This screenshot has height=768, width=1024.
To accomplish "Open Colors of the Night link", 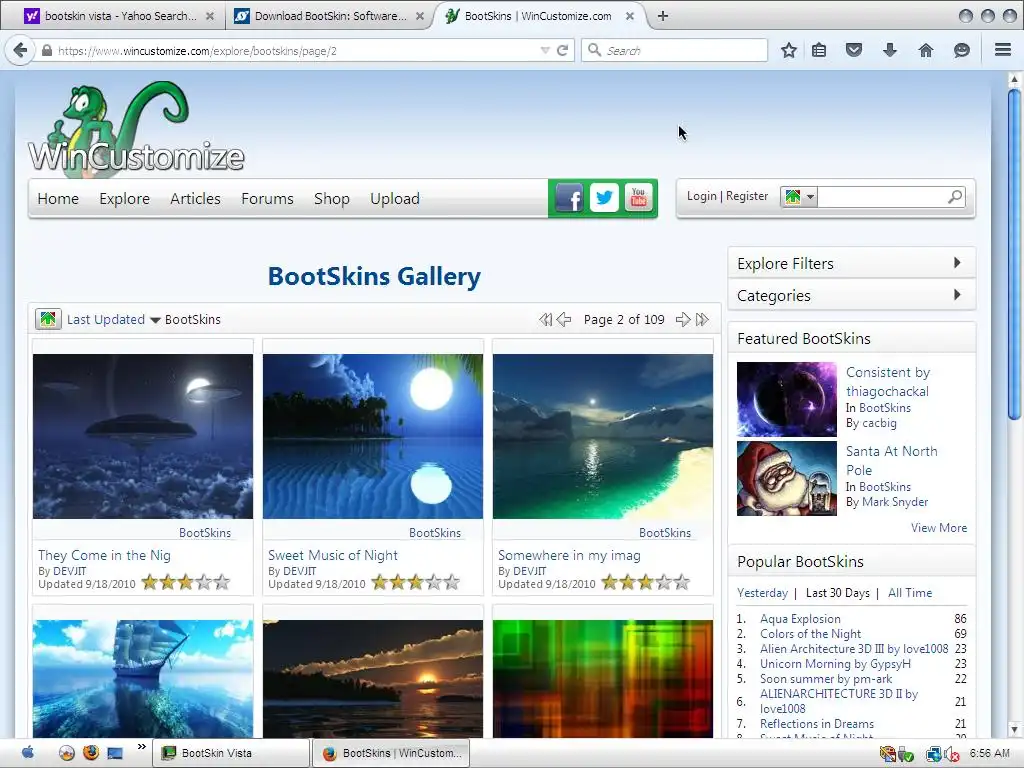I will pyautogui.click(x=810, y=633).
